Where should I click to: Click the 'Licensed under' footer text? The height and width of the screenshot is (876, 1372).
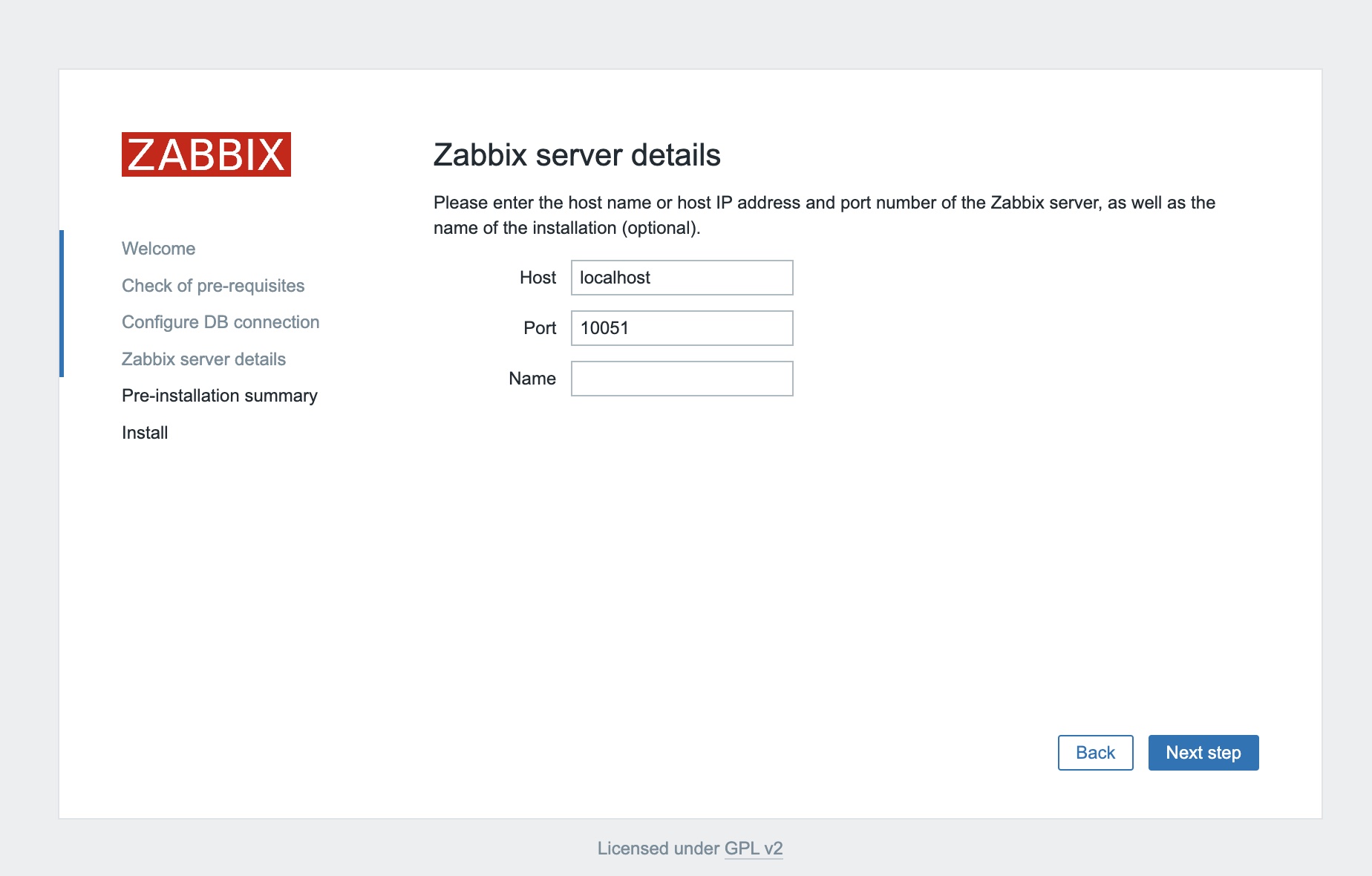659,849
